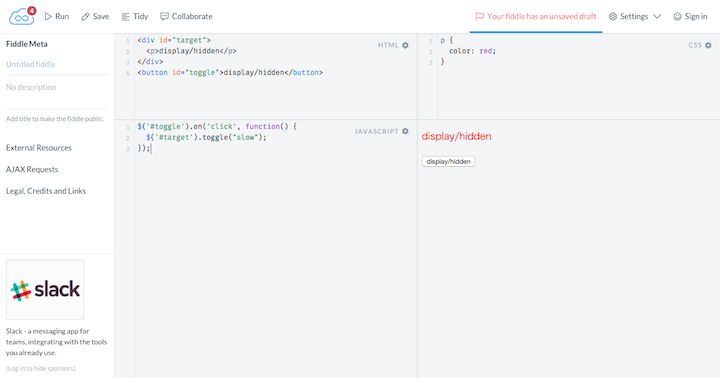720x378 pixels.
Task: Click the flag icon beside unsaved draft
Action: [x=479, y=17]
